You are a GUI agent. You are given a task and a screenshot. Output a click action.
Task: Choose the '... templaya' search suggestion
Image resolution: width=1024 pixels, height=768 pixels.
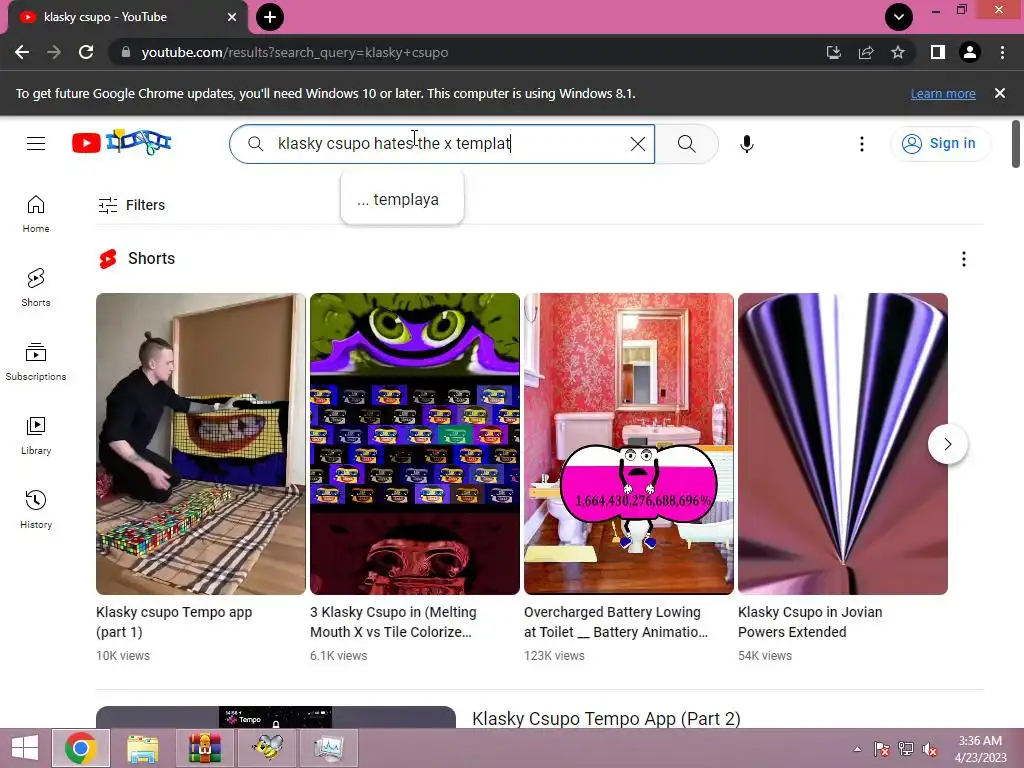point(402,199)
